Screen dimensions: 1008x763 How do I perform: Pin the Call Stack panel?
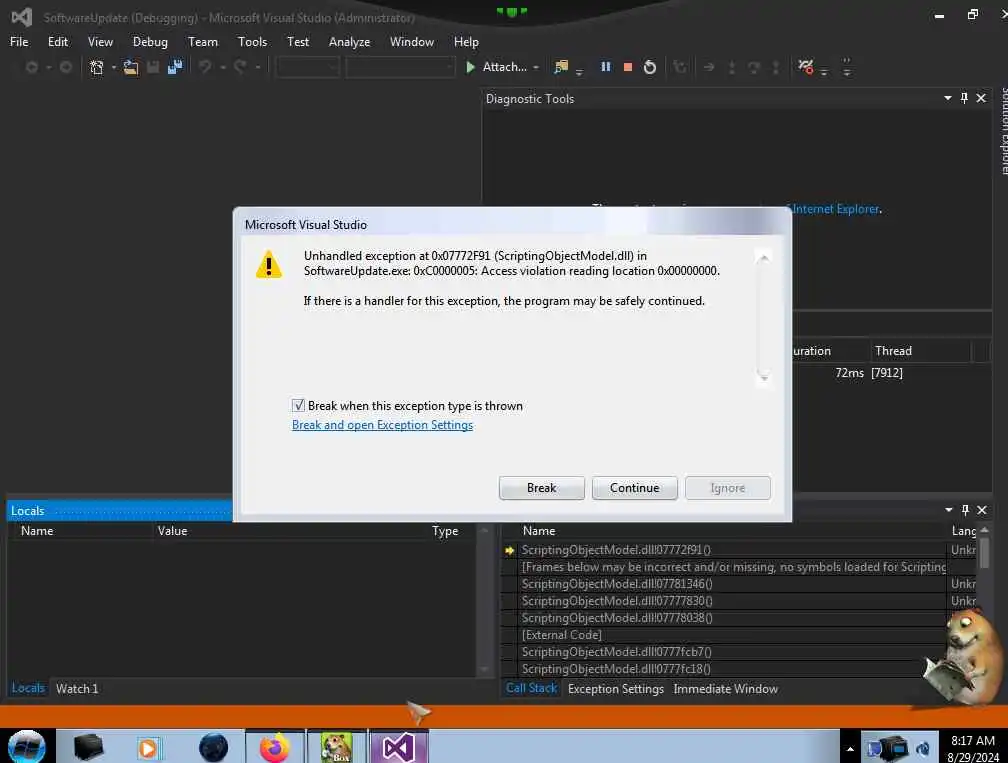point(965,510)
